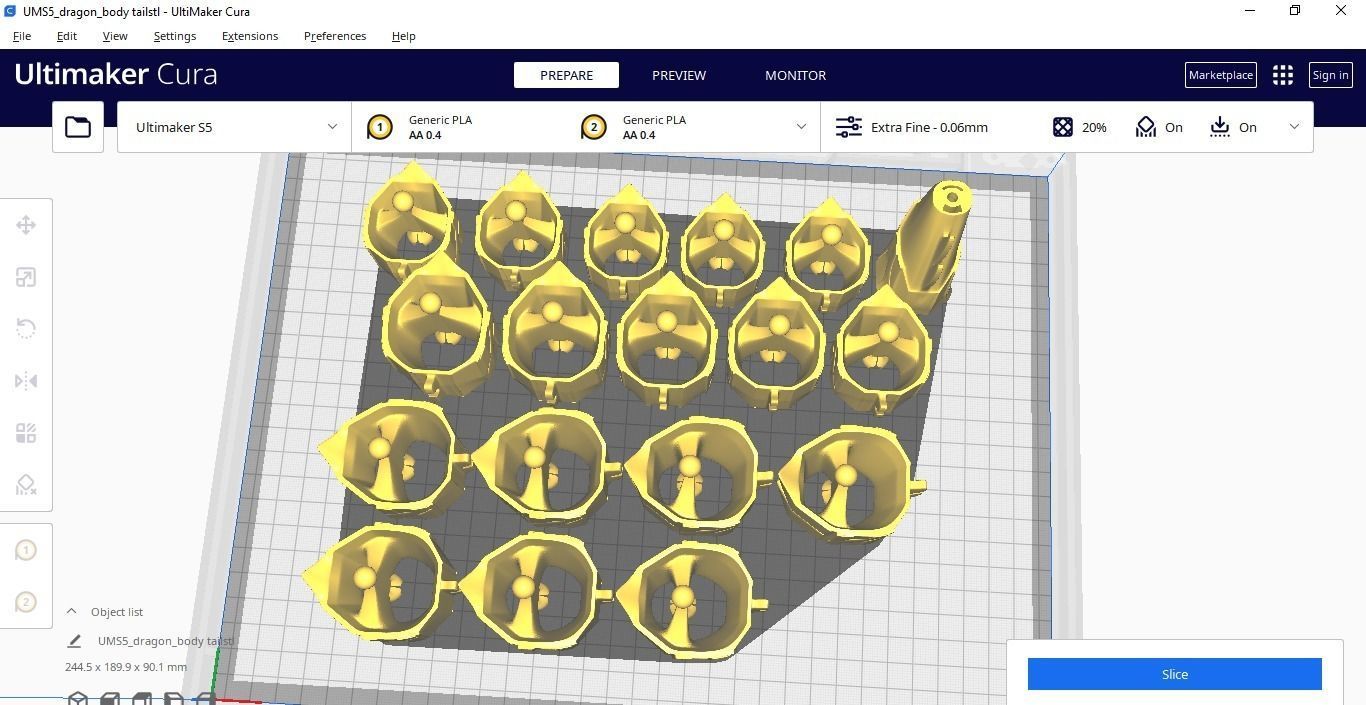This screenshot has width=1366, height=705.
Task: Switch to right view cube icon
Action: pyautogui.click(x=205, y=698)
